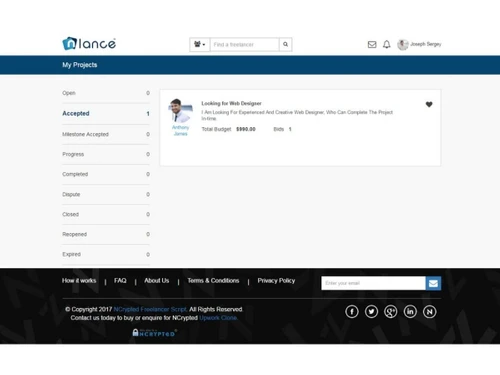
Task: Open the Joseph Sergey user menu
Action: [426, 44]
